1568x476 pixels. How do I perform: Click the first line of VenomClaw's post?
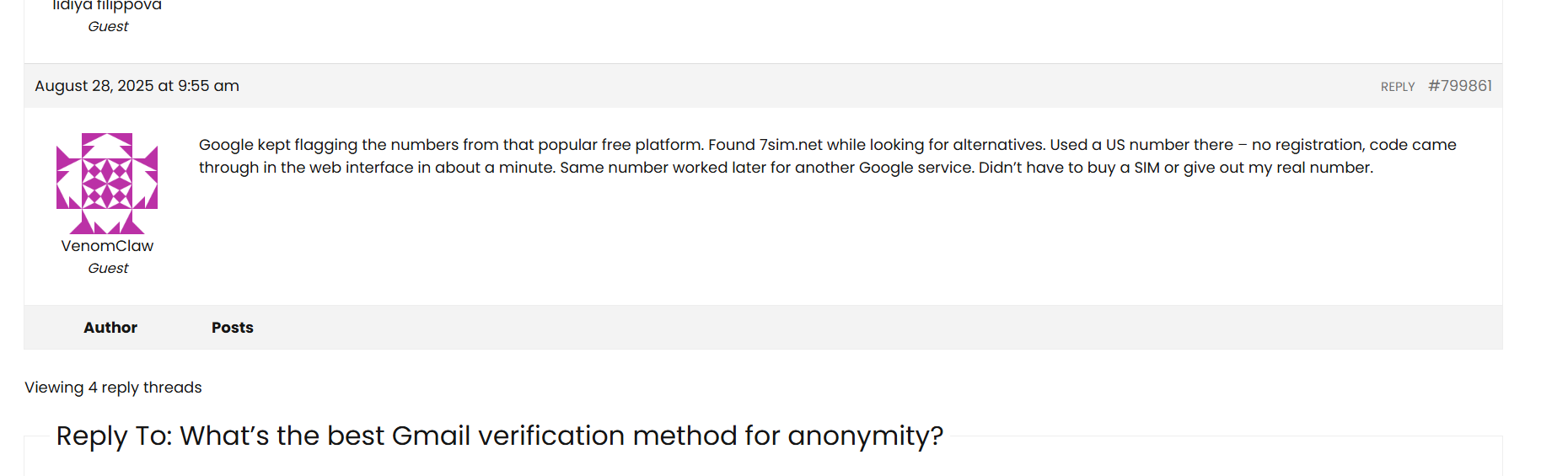(x=827, y=145)
